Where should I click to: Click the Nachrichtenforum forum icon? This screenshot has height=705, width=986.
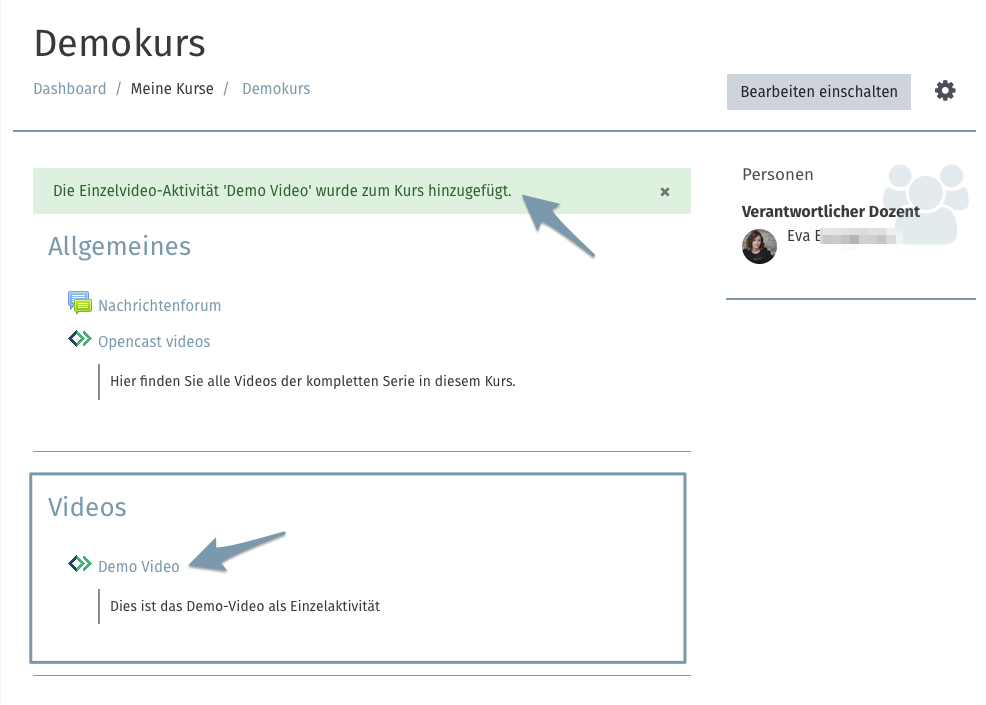[x=80, y=304]
